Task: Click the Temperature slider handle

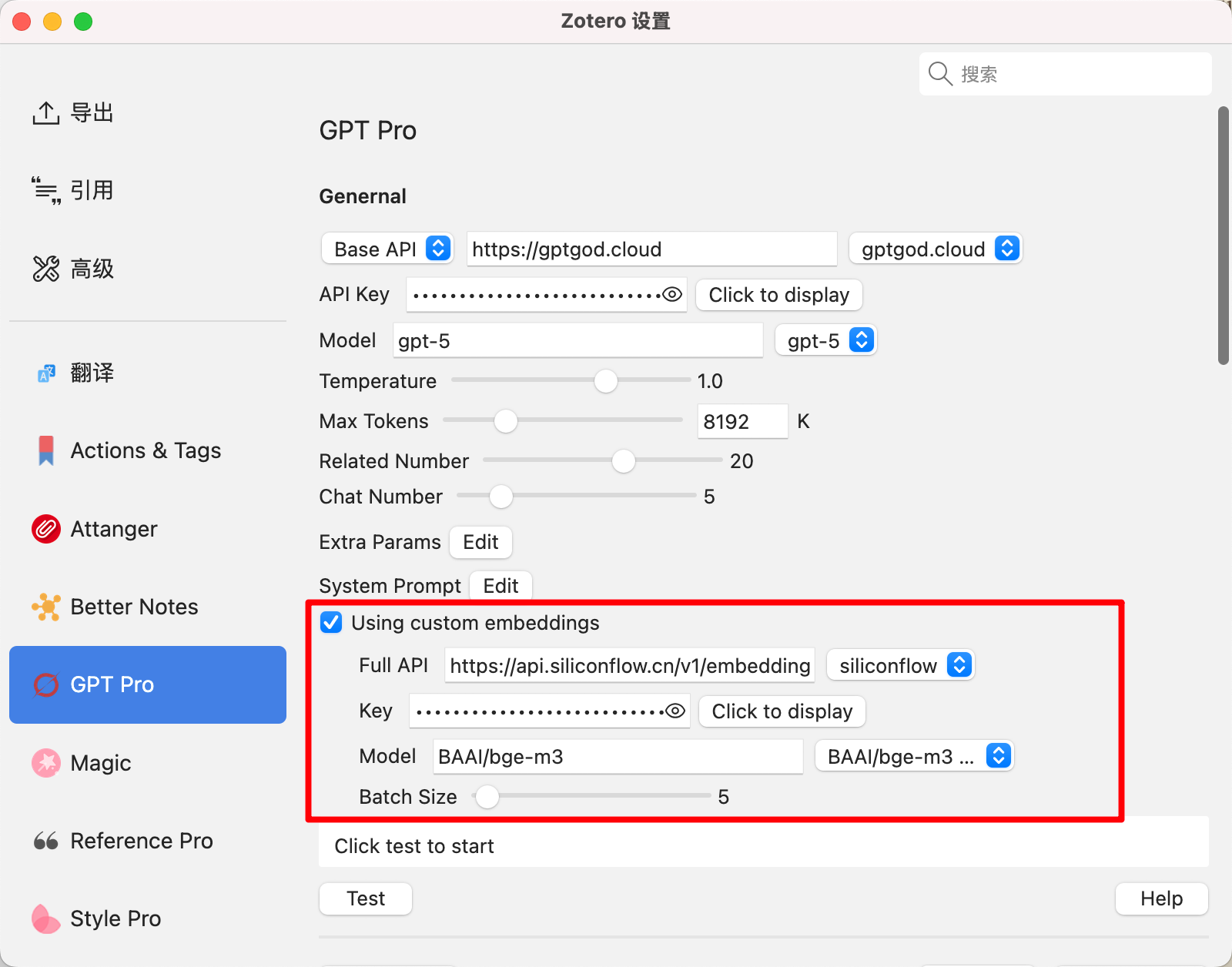Action: (x=606, y=380)
